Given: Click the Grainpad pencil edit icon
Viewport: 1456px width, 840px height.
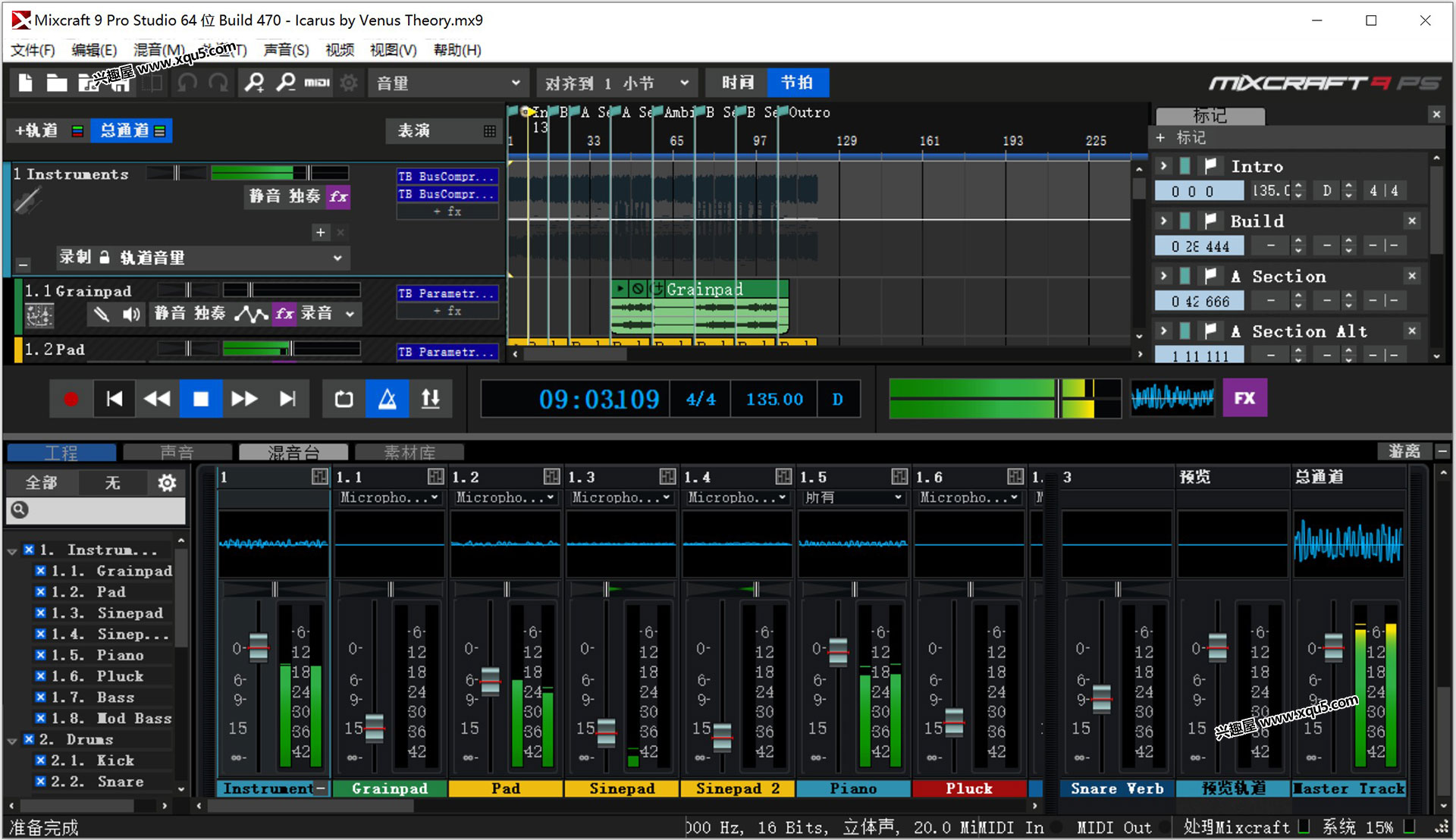Looking at the screenshot, I should pos(101,314).
